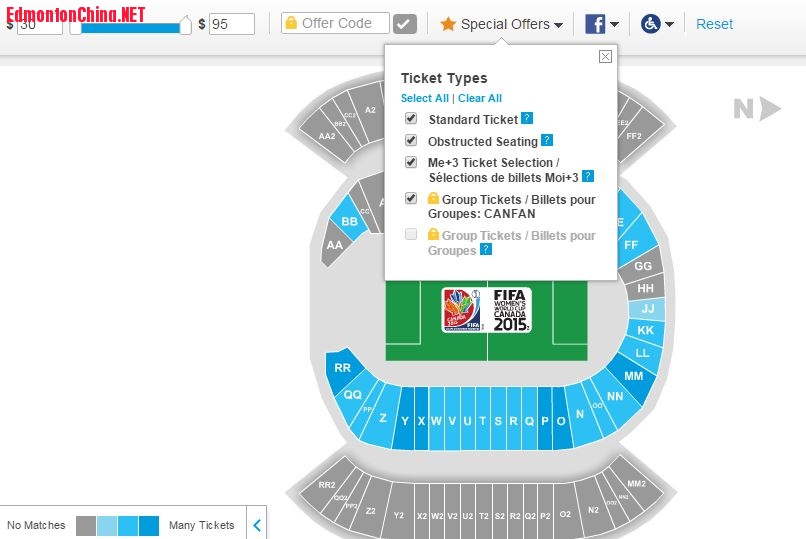
Task: Close the Ticket Types popup
Action: [605, 57]
